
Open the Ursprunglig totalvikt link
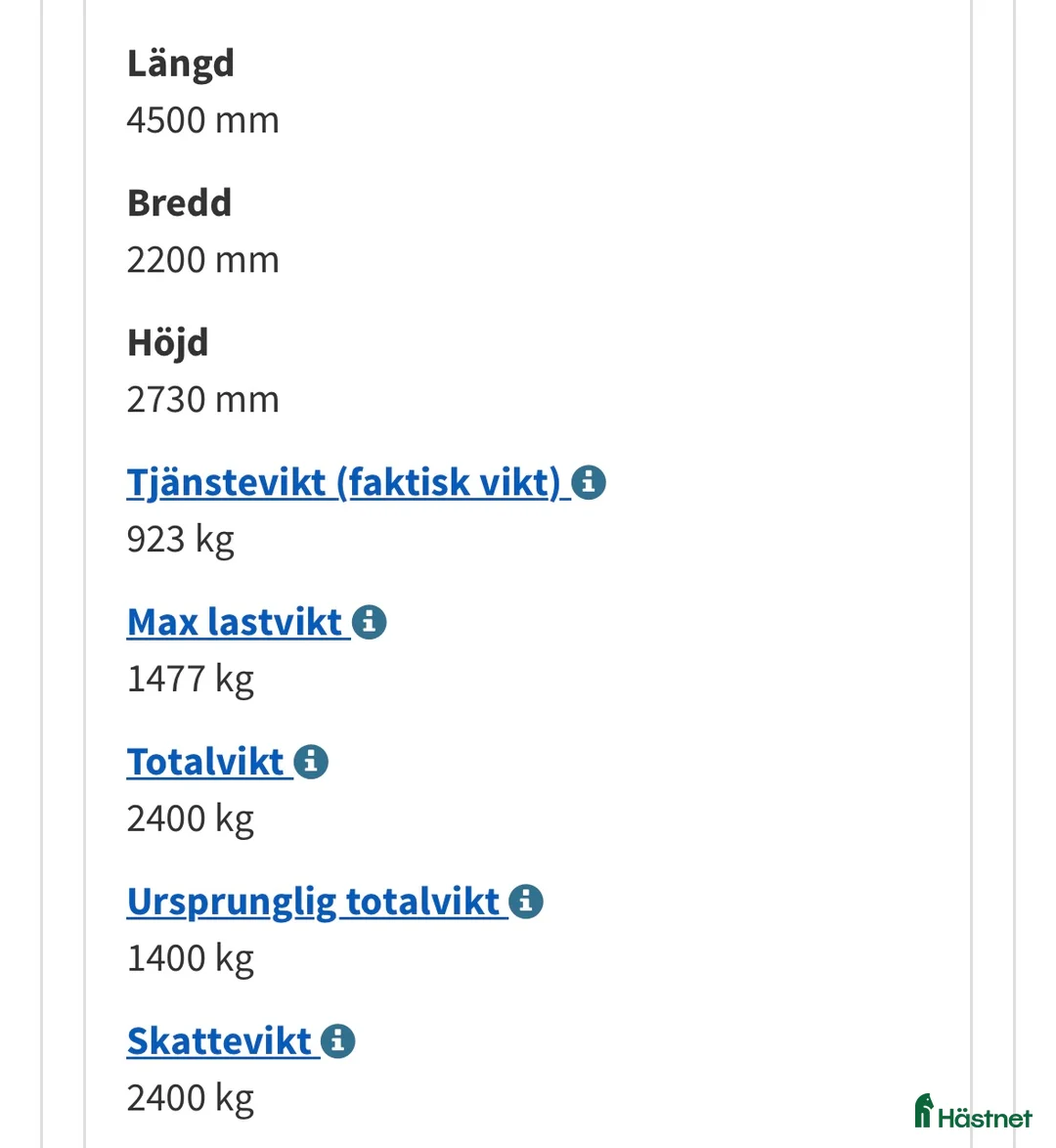tap(313, 901)
